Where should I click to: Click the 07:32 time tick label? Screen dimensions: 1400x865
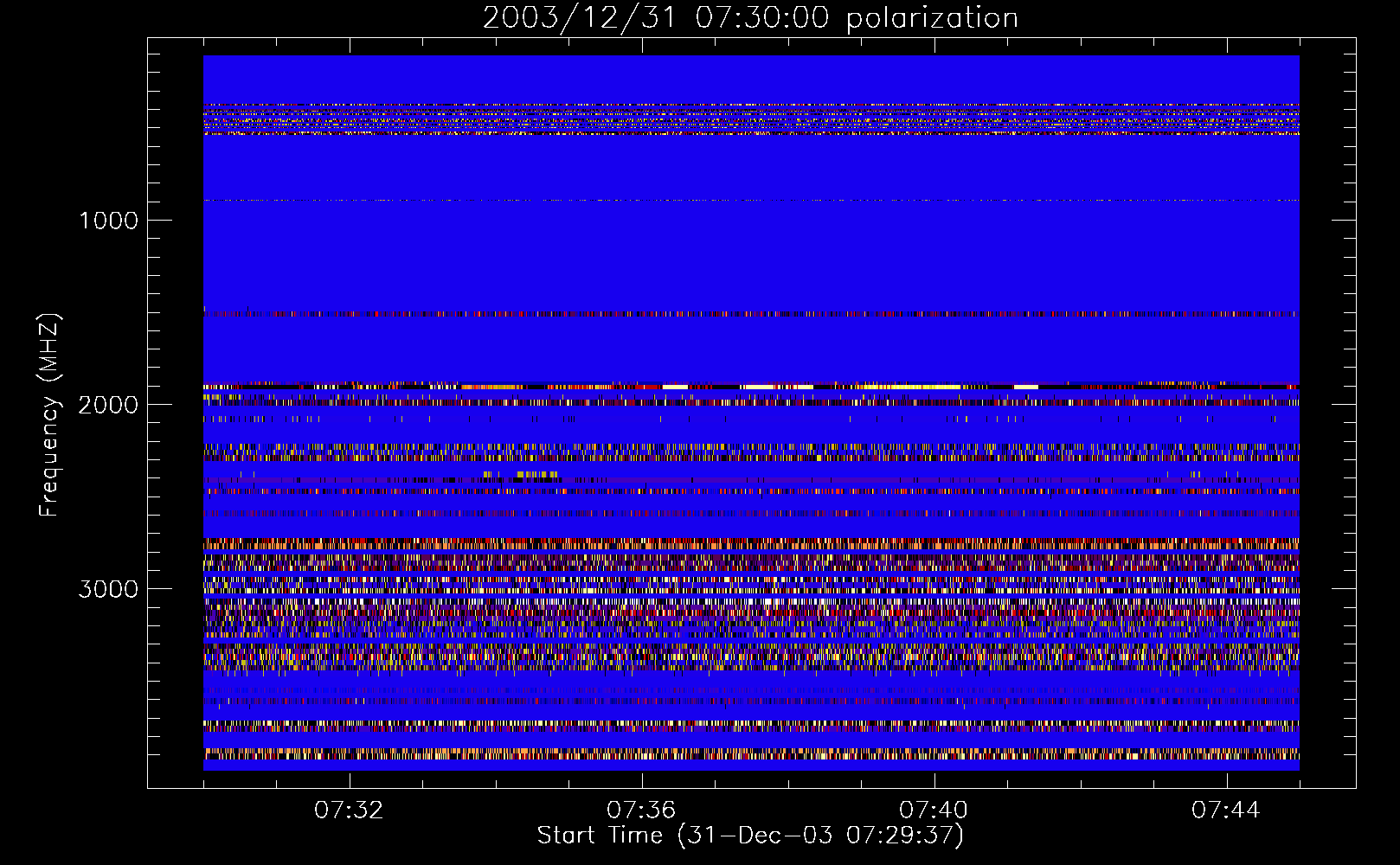(349, 811)
